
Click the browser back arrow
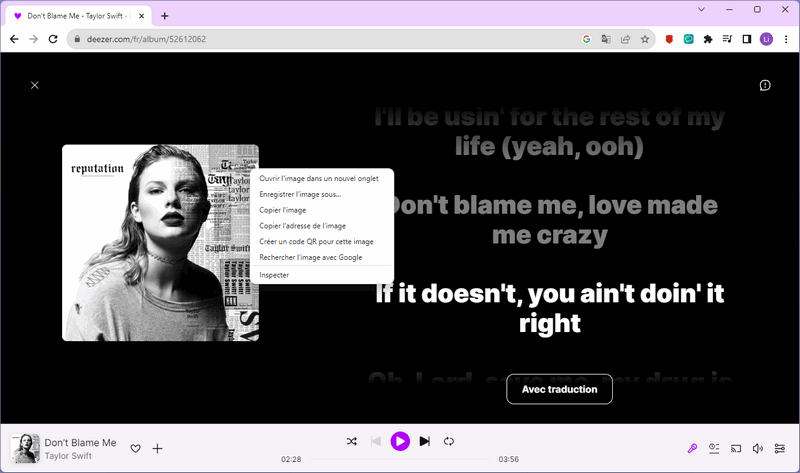click(x=14, y=39)
